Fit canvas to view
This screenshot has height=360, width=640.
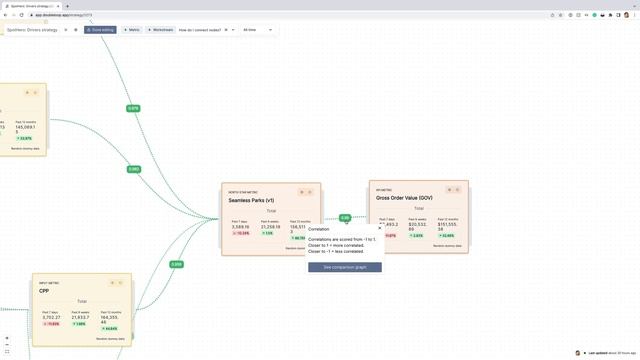point(7,351)
